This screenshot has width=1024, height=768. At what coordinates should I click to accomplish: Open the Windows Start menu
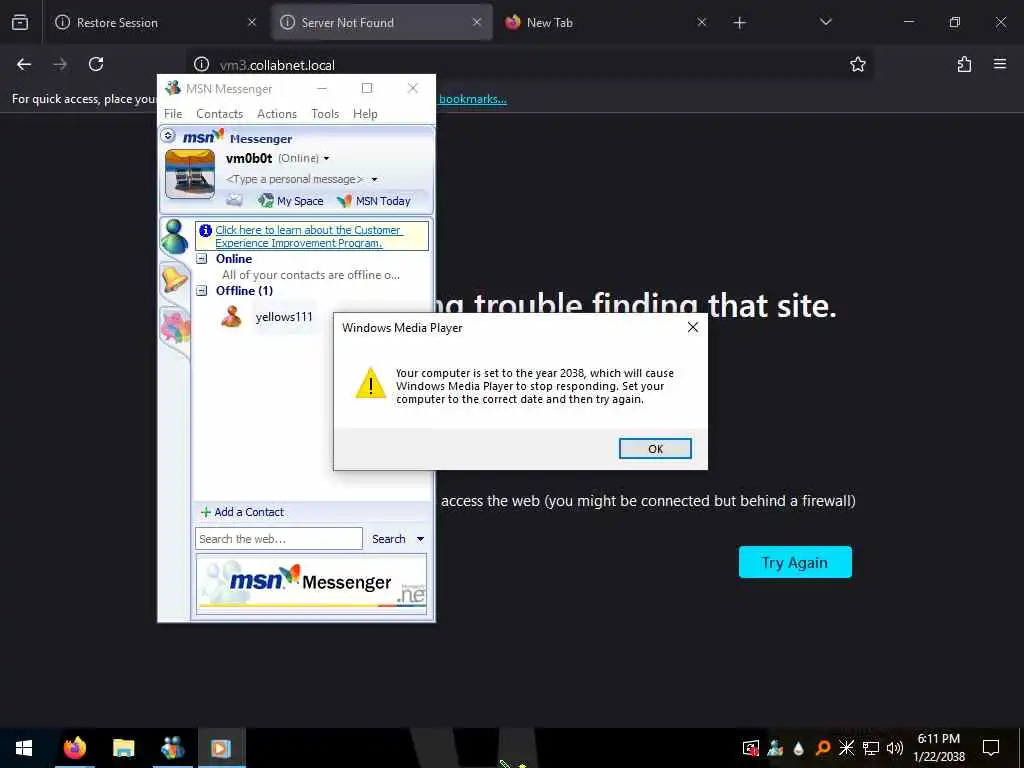click(x=24, y=748)
